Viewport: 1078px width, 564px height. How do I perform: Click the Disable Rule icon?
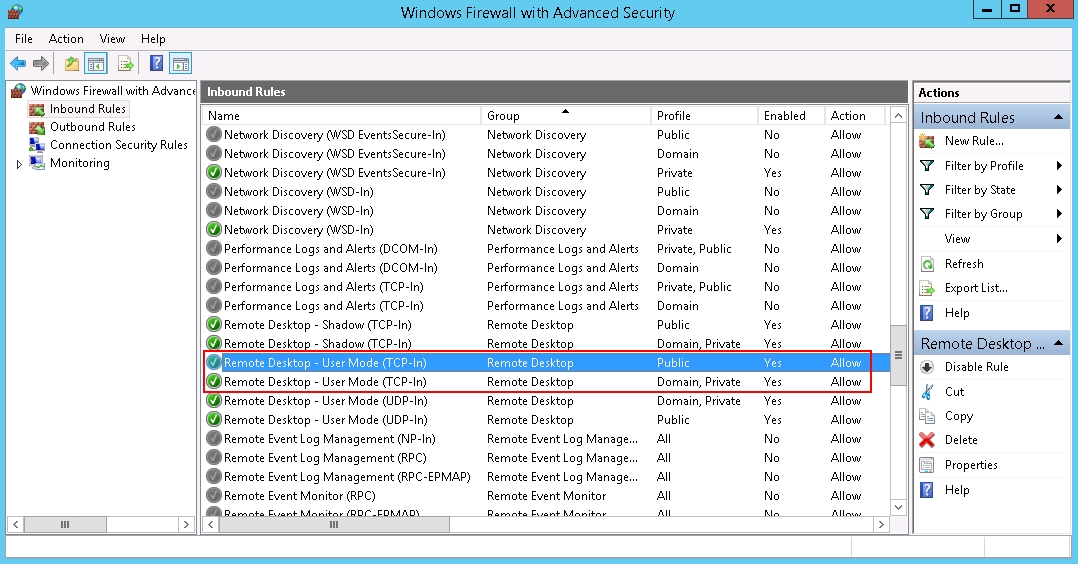click(927, 367)
